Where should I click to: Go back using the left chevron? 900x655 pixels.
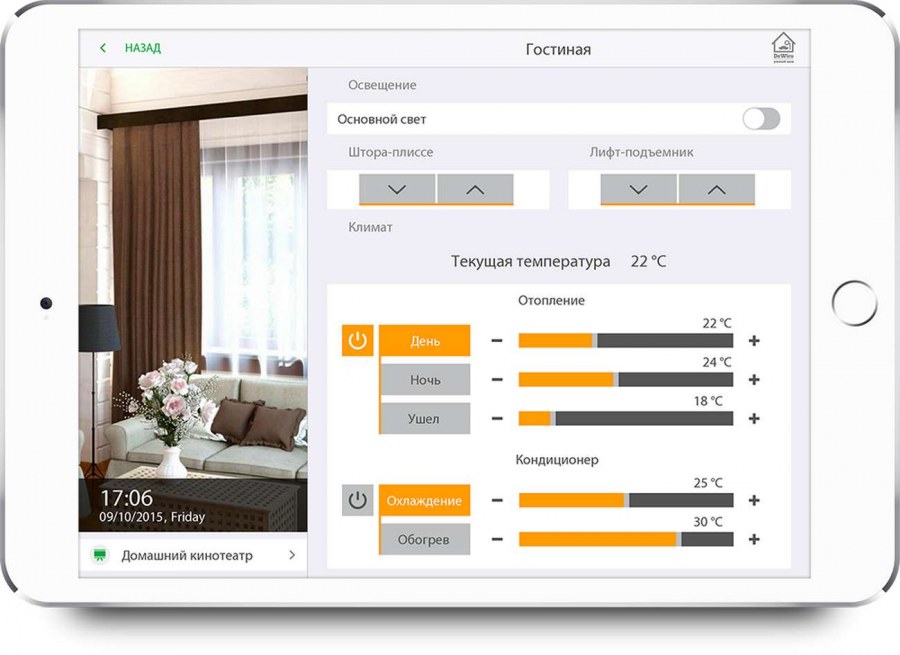click(x=103, y=48)
